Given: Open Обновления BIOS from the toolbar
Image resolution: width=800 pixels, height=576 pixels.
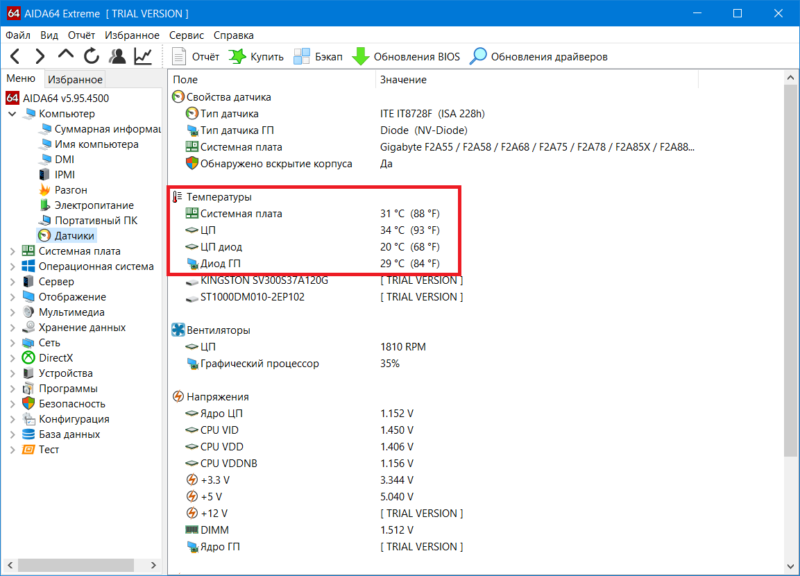Looking at the screenshot, I should tap(406, 57).
